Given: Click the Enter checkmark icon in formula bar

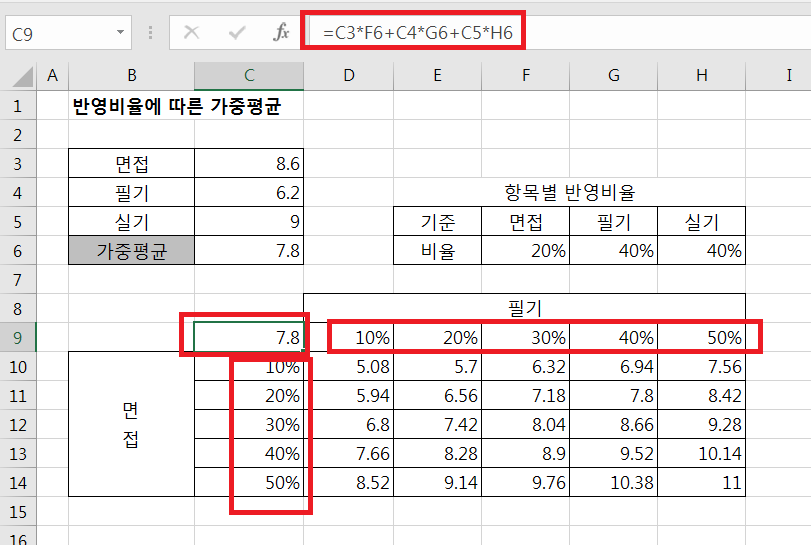Looking at the screenshot, I should pyautogui.click(x=237, y=33).
